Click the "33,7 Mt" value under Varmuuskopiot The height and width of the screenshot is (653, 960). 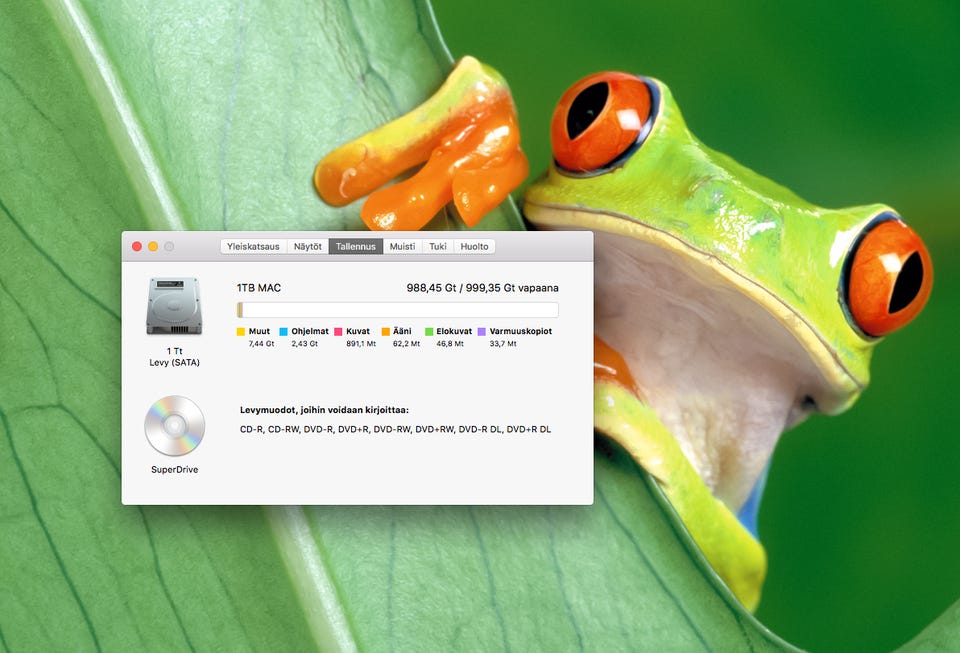(503, 344)
